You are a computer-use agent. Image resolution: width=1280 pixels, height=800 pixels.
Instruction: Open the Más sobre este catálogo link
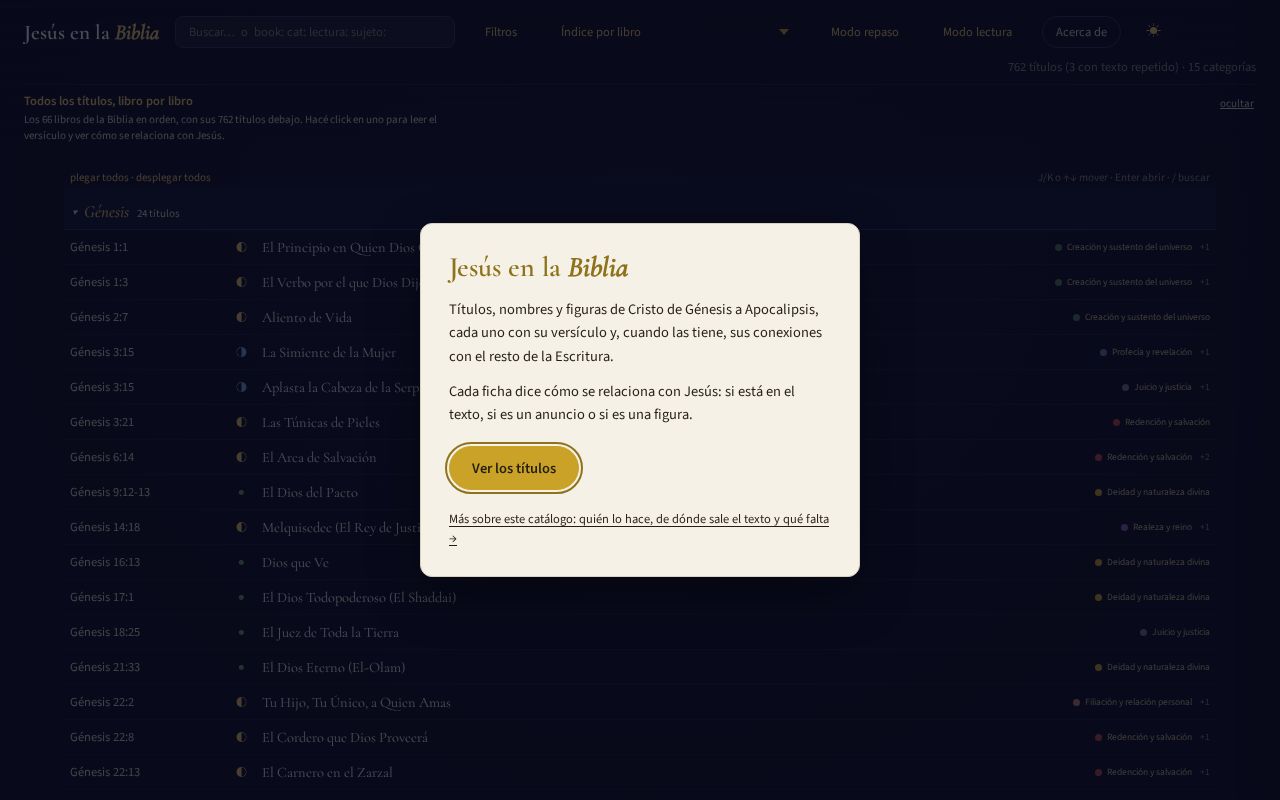(x=639, y=529)
